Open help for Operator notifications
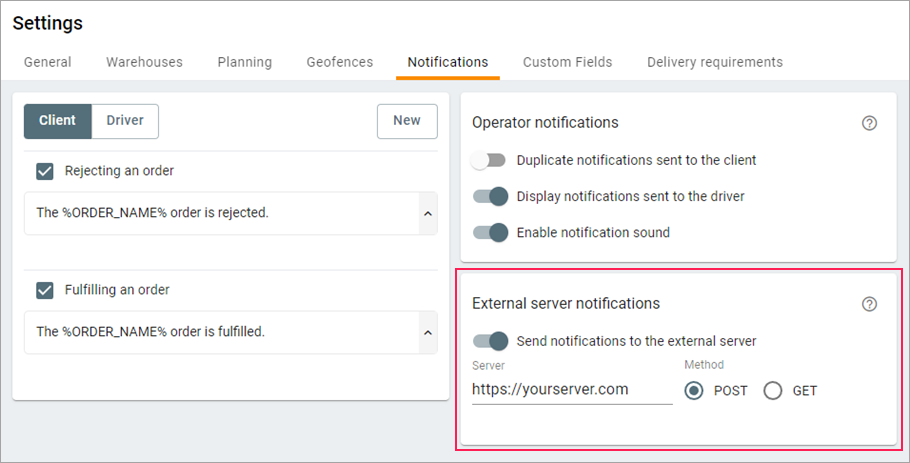910x463 pixels. pyautogui.click(x=869, y=123)
